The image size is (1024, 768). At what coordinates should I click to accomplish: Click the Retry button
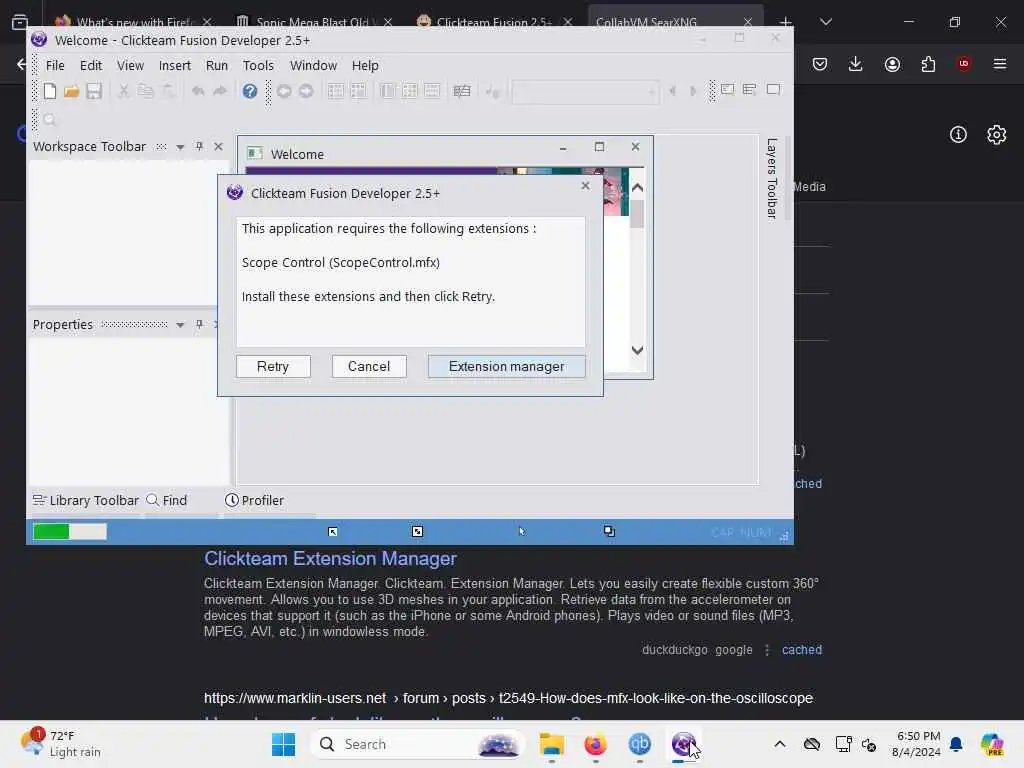(x=273, y=366)
